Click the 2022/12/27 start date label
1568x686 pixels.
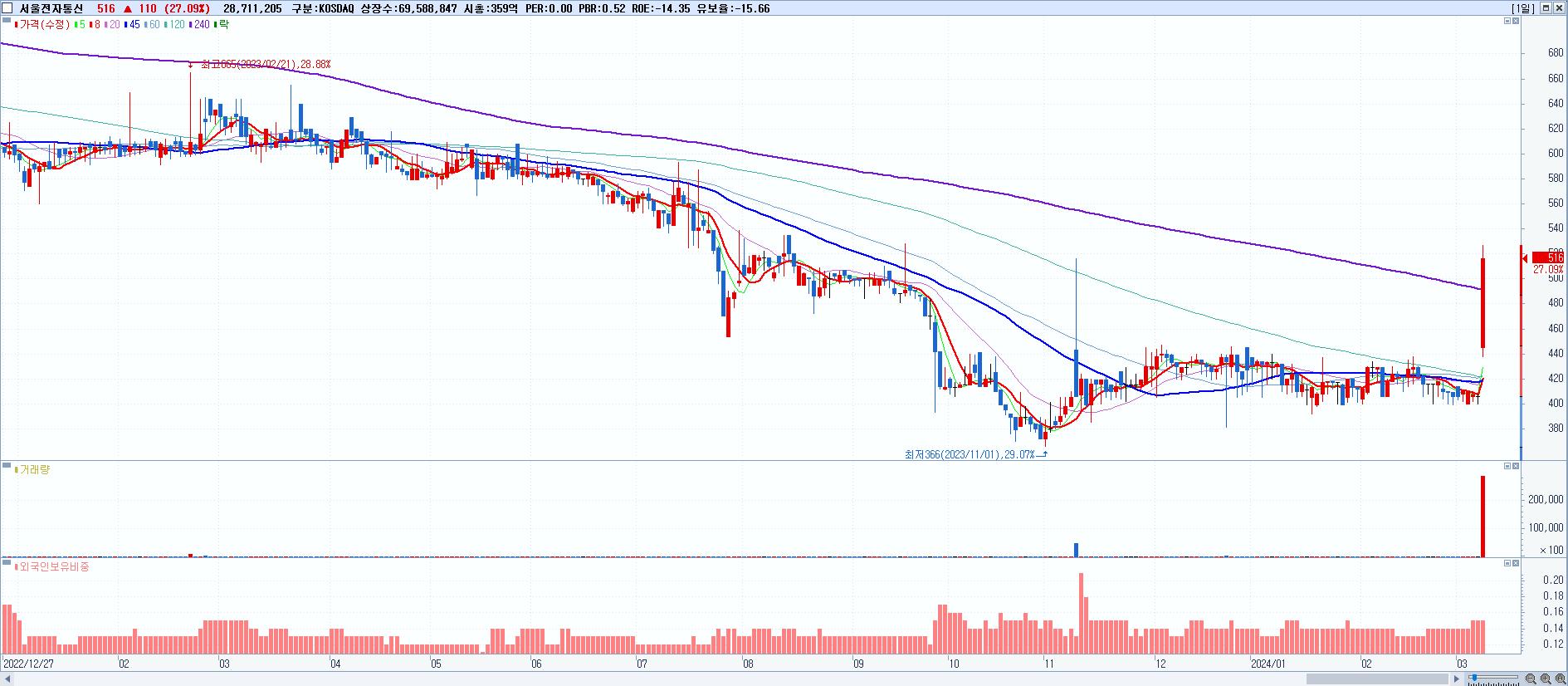[28, 664]
